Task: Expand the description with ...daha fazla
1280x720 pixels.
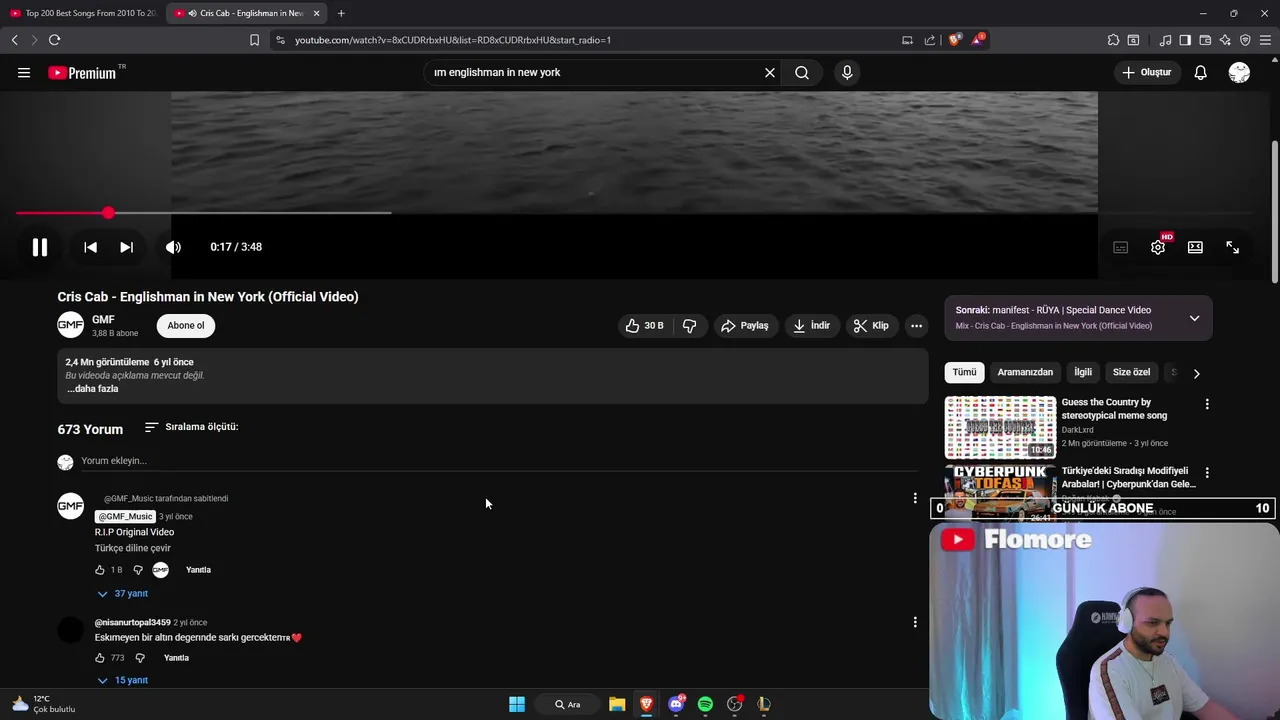Action: pos(93,389)
